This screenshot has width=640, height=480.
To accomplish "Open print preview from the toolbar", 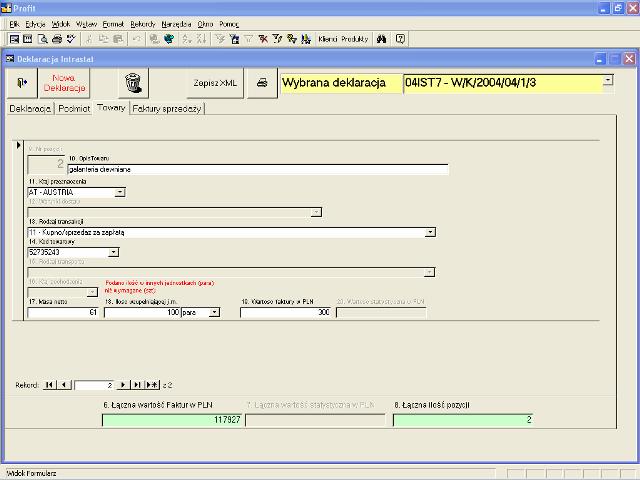I will tap(42, 39).
